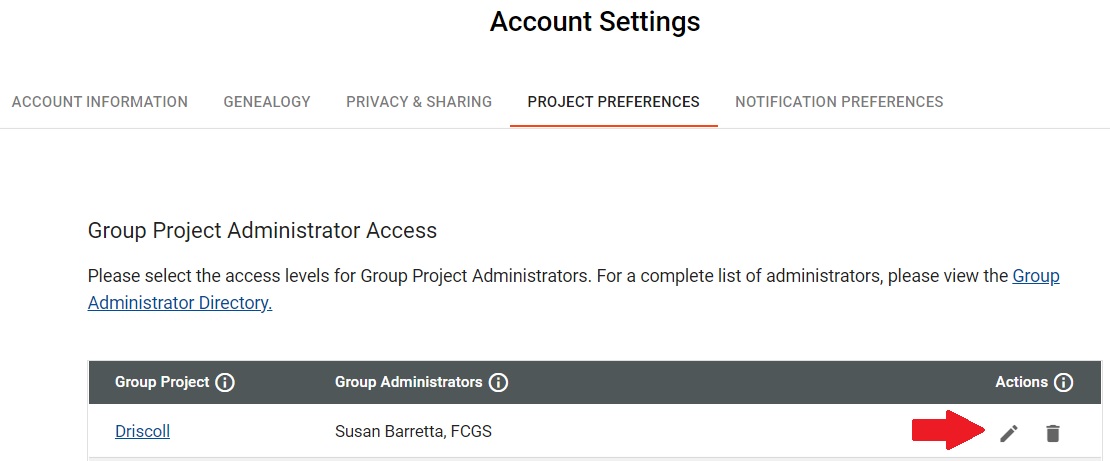The width and height of the screenshot is (1110, 461).
Task: Select the Susan Barretta, FCGS administrator name
Action: click(x=413, y=431)
